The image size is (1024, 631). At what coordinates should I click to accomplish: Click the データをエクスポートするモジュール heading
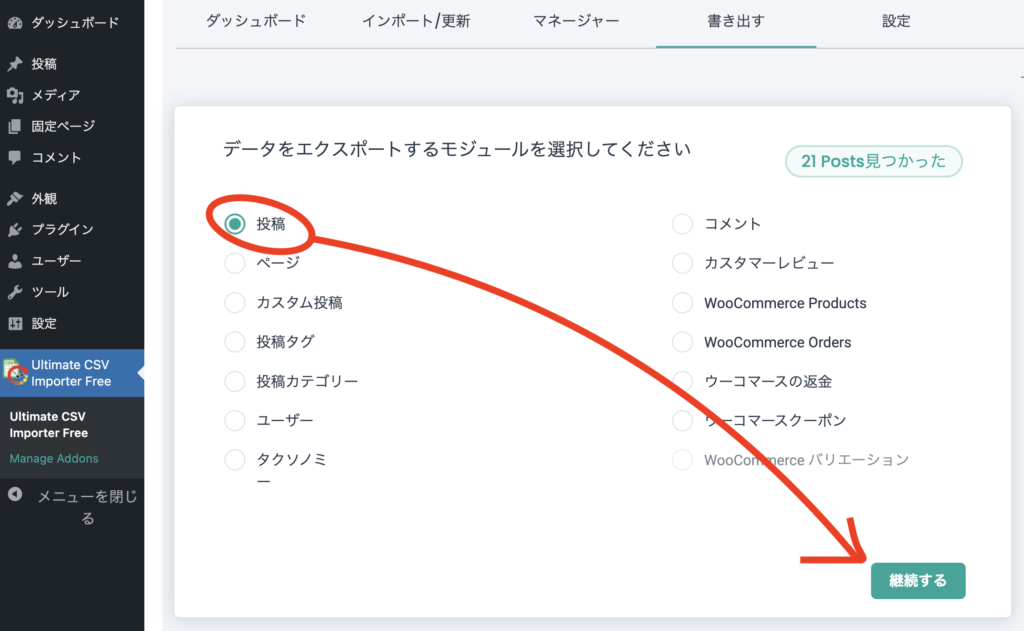coord(456,150)
